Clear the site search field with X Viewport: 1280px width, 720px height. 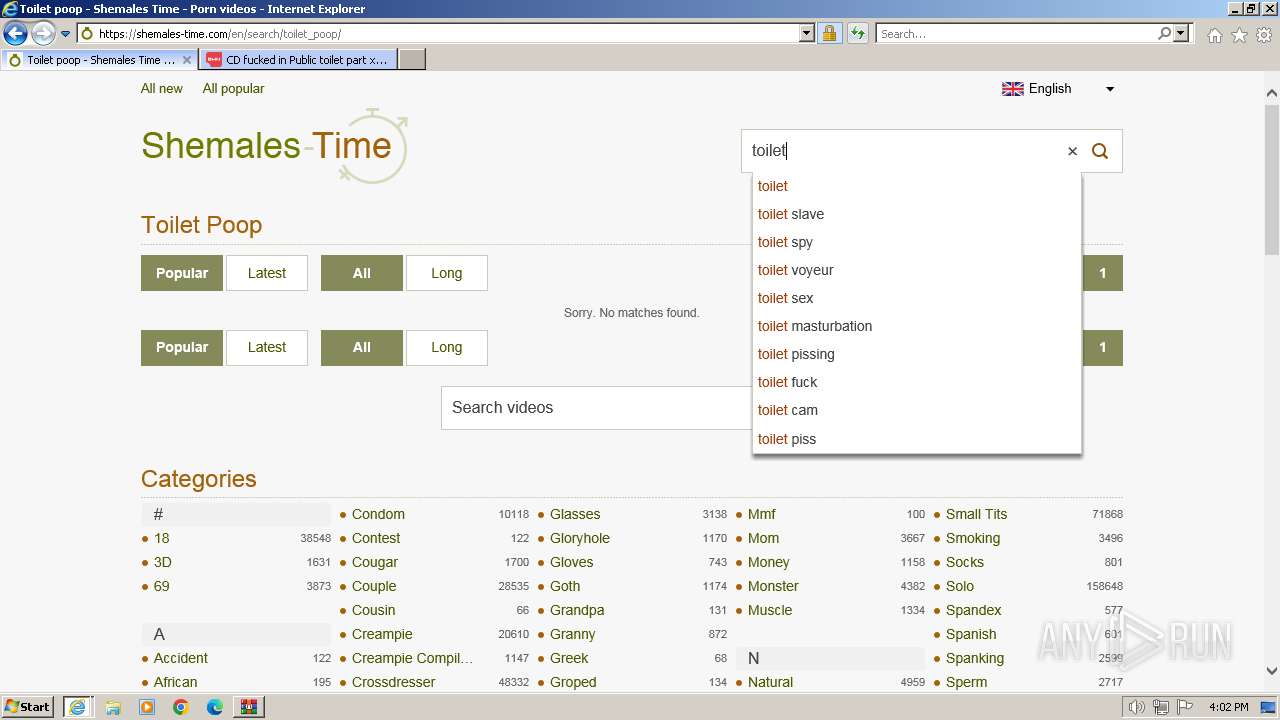pyautogui.click(x=1072, y=151)
